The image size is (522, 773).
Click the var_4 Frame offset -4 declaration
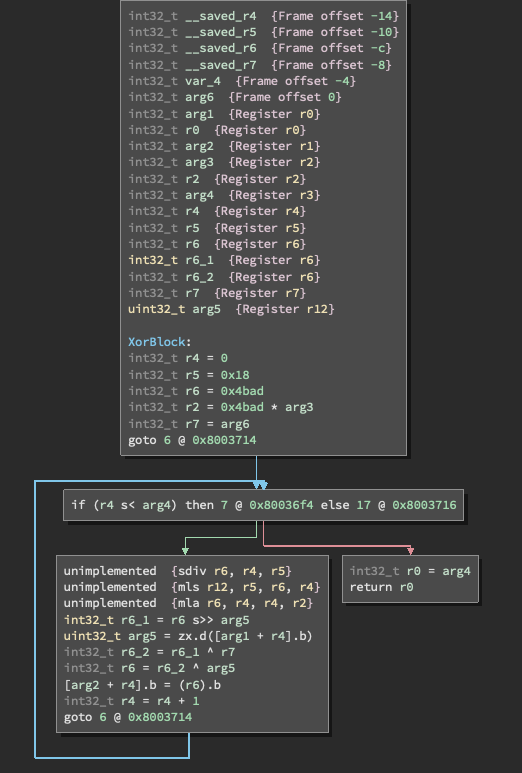[242, 81]
